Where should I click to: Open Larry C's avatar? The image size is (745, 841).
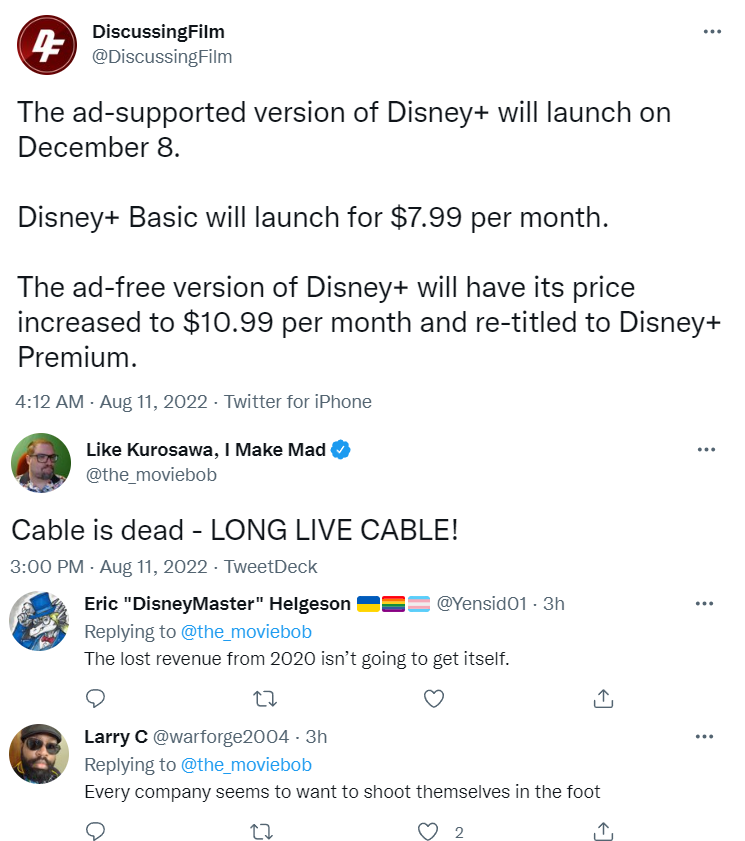38,753
